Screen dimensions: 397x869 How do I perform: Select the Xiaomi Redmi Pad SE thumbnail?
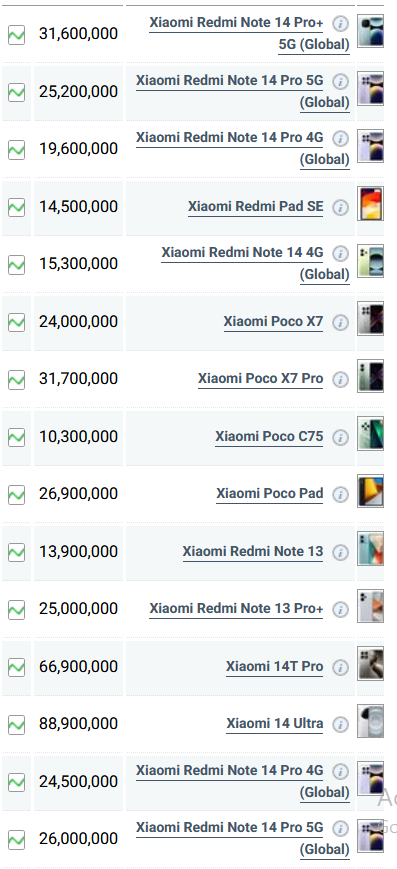[x=370, y=203]
